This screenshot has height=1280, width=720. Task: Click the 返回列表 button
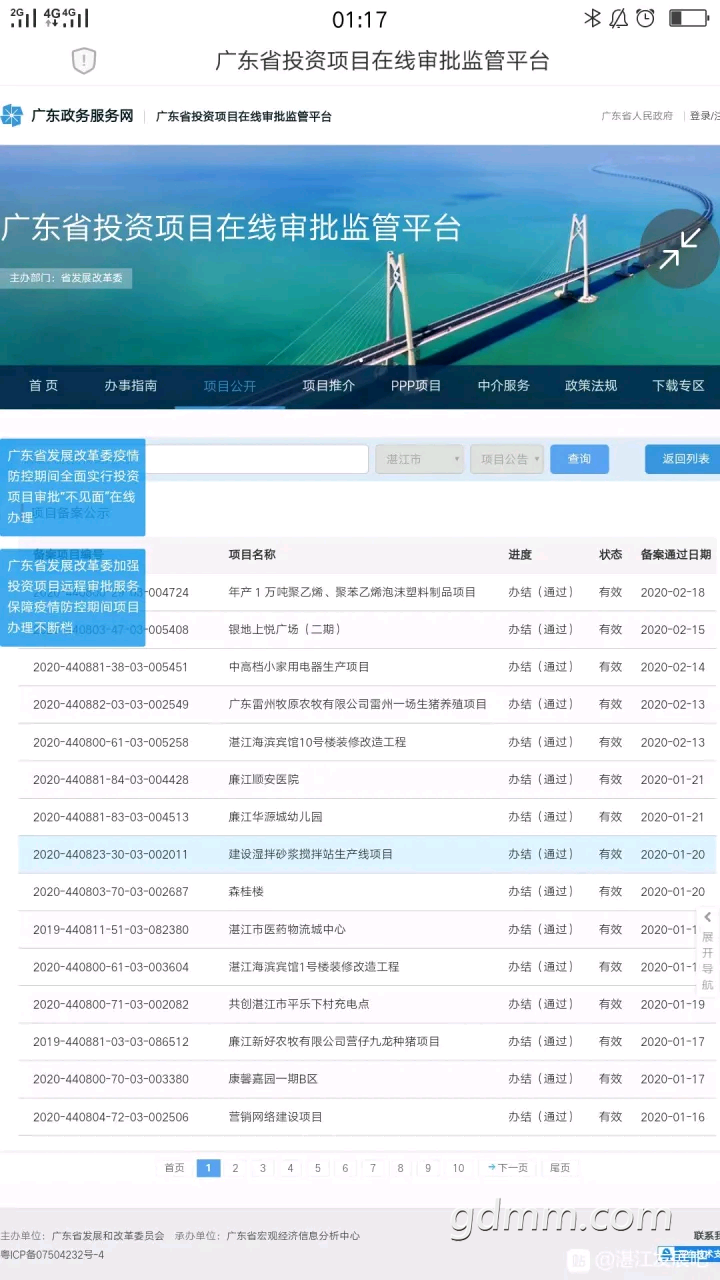[684, 459]
